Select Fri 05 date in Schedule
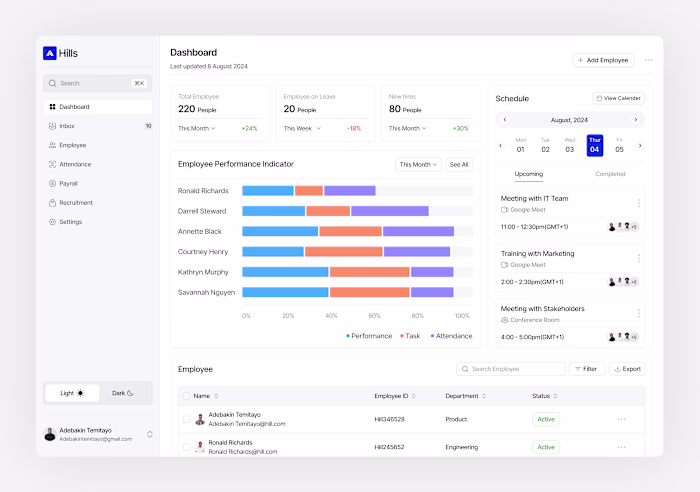The width and height of the screenshot is (700, 492). 619,146
